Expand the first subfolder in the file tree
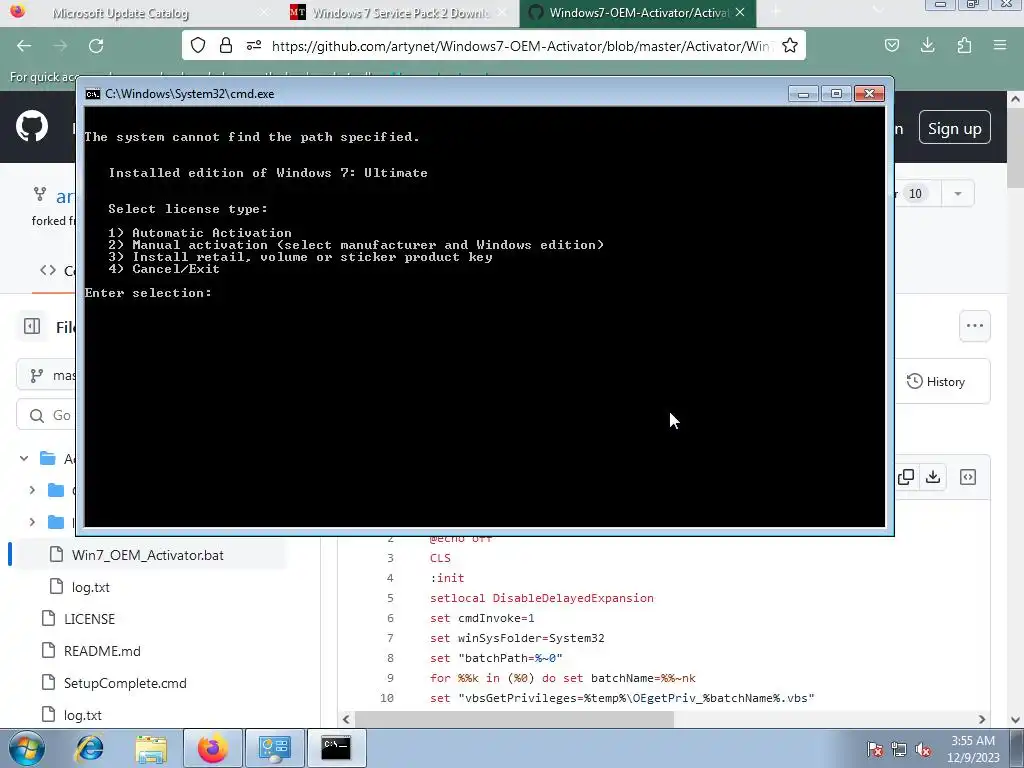 32,490
